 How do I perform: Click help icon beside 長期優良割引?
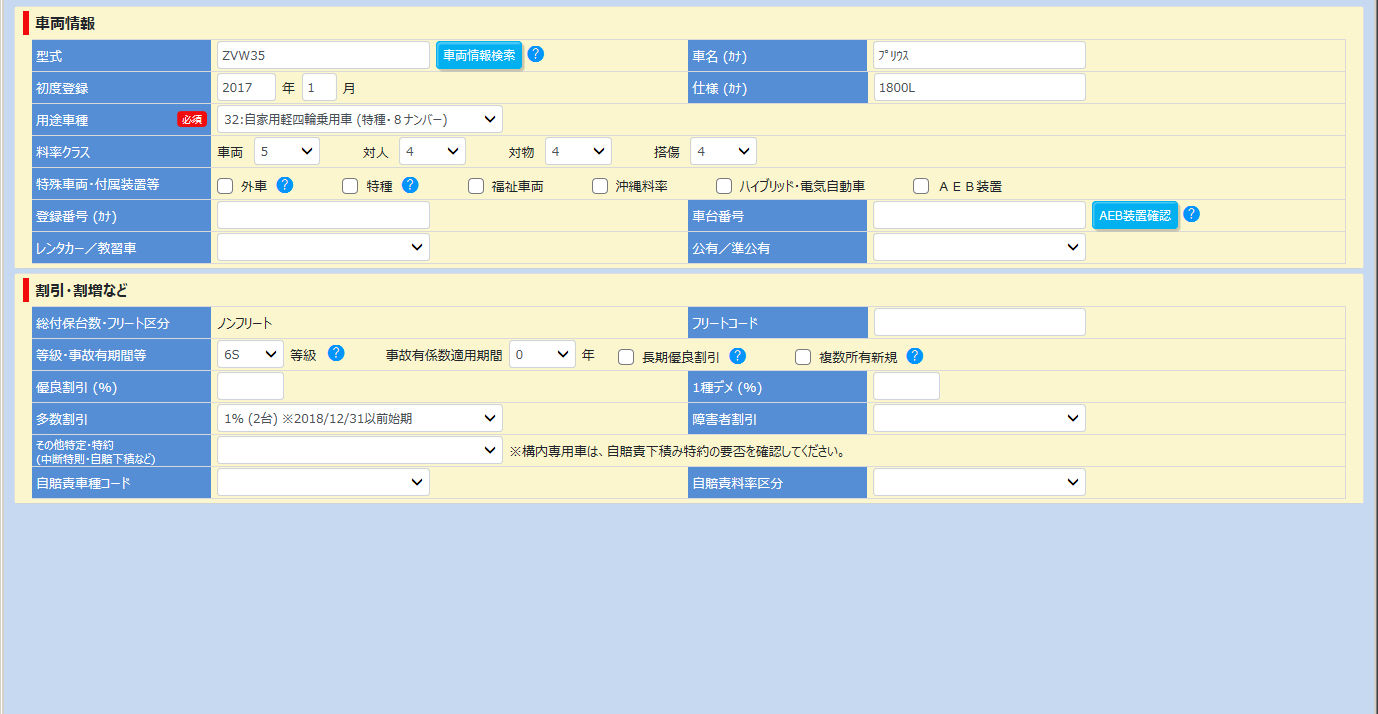pyautogui.click(x=738, y=356)
